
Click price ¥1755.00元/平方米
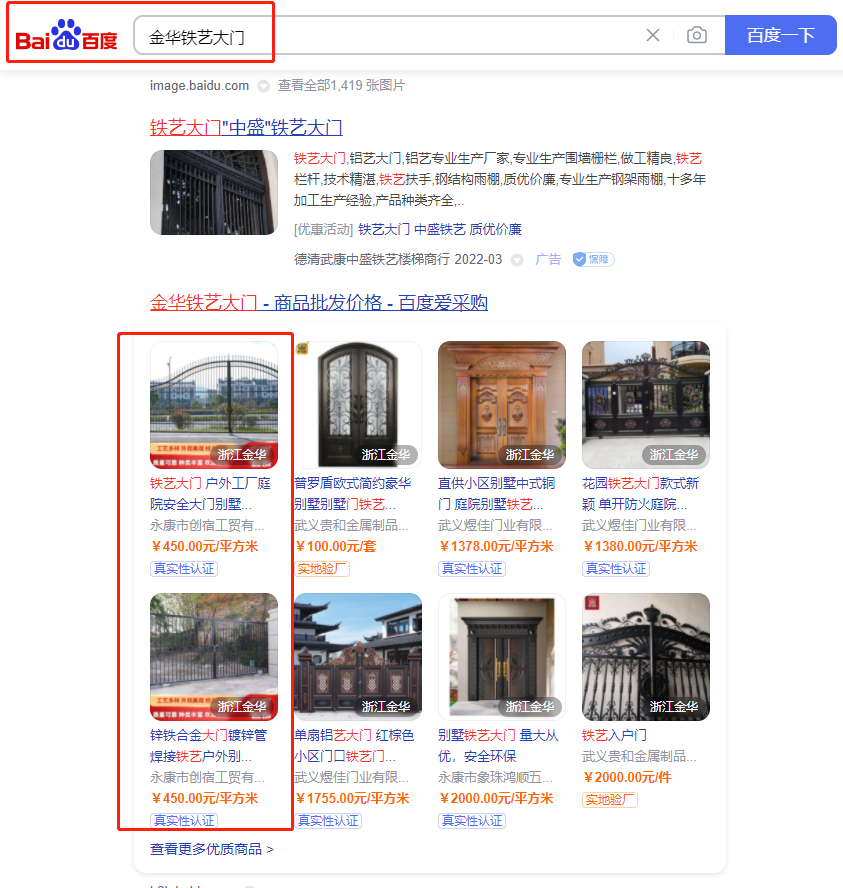352,799
